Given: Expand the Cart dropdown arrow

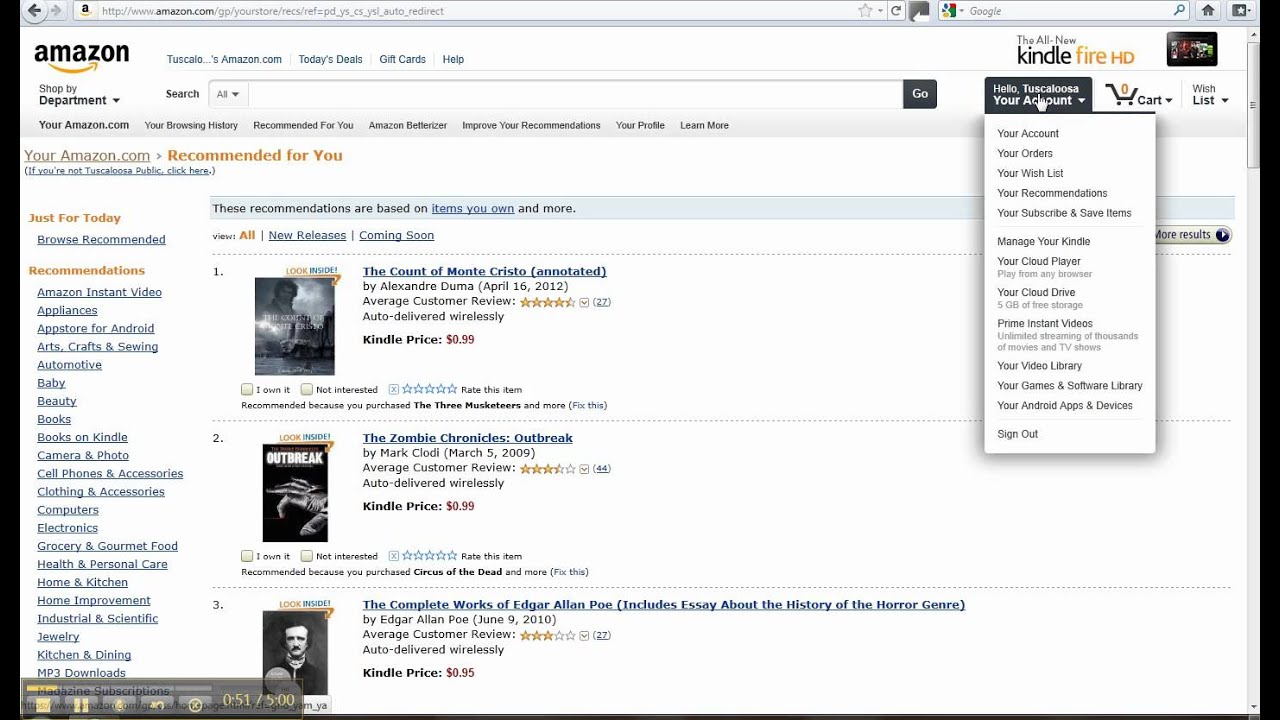Looking at the screenshot, I should (1169, 101).
